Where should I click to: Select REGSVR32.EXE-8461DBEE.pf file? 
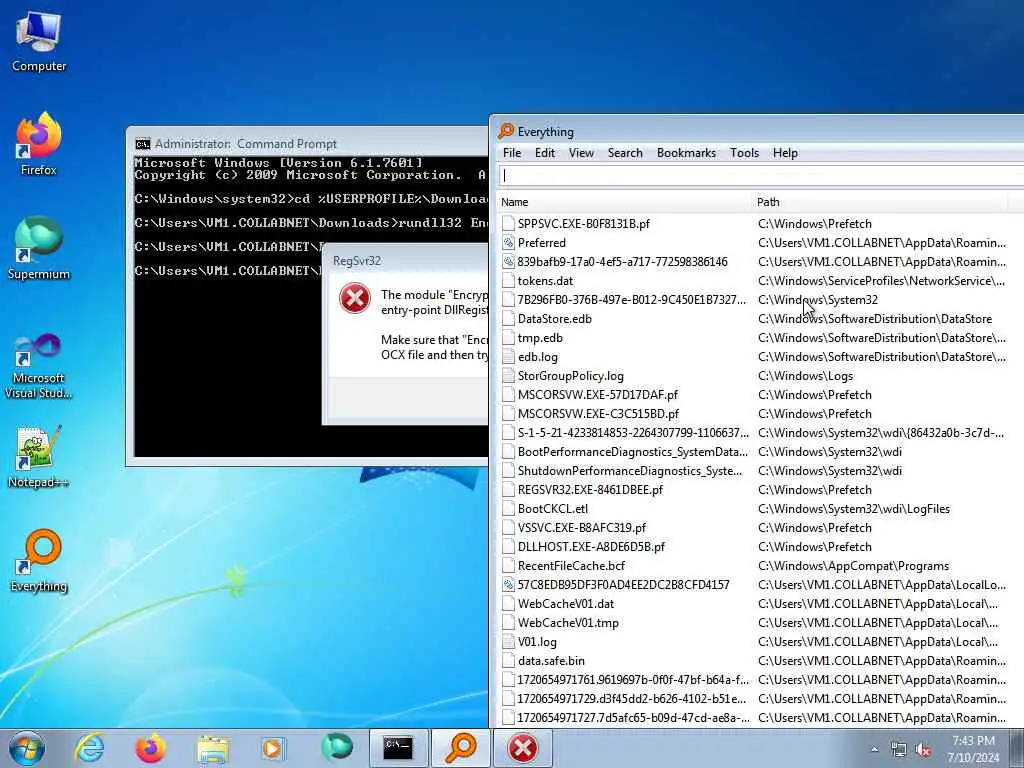click(x=760, y=490)
